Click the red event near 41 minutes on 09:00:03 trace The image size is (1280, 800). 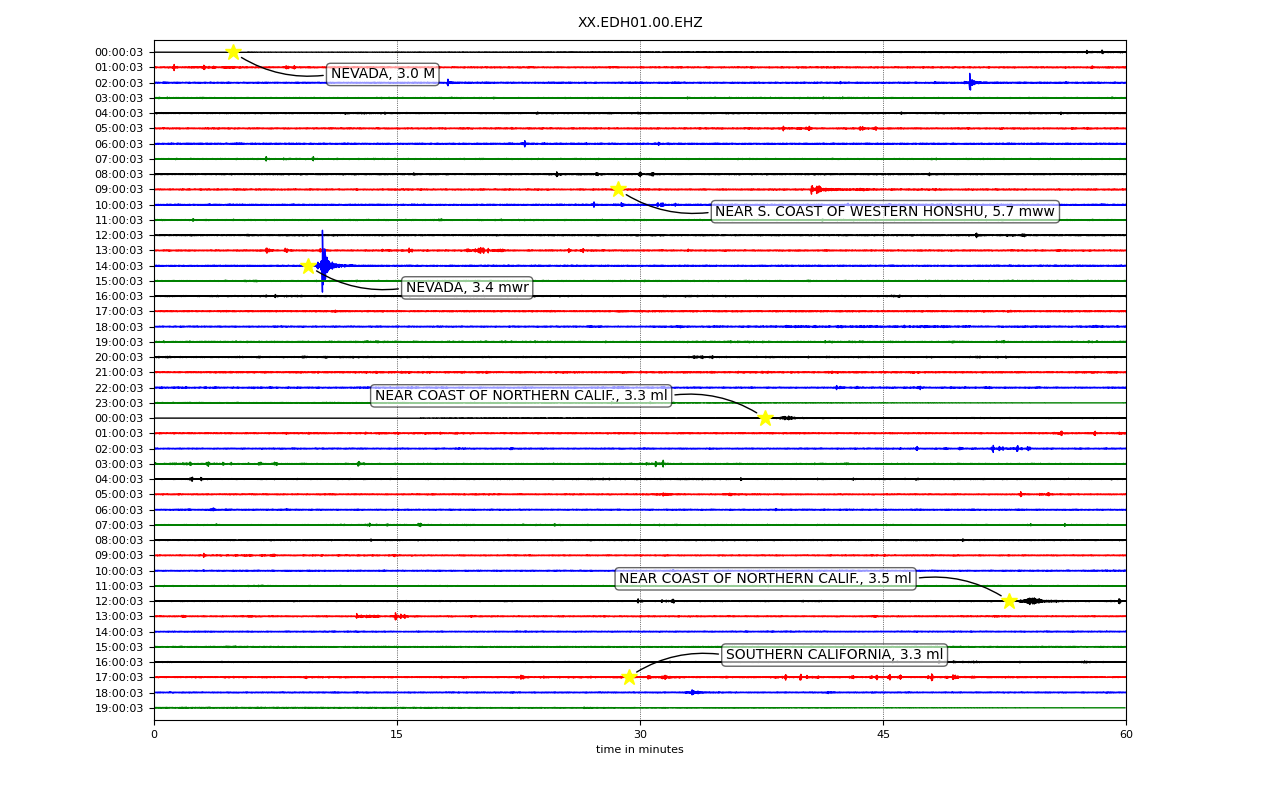point(817,189)
